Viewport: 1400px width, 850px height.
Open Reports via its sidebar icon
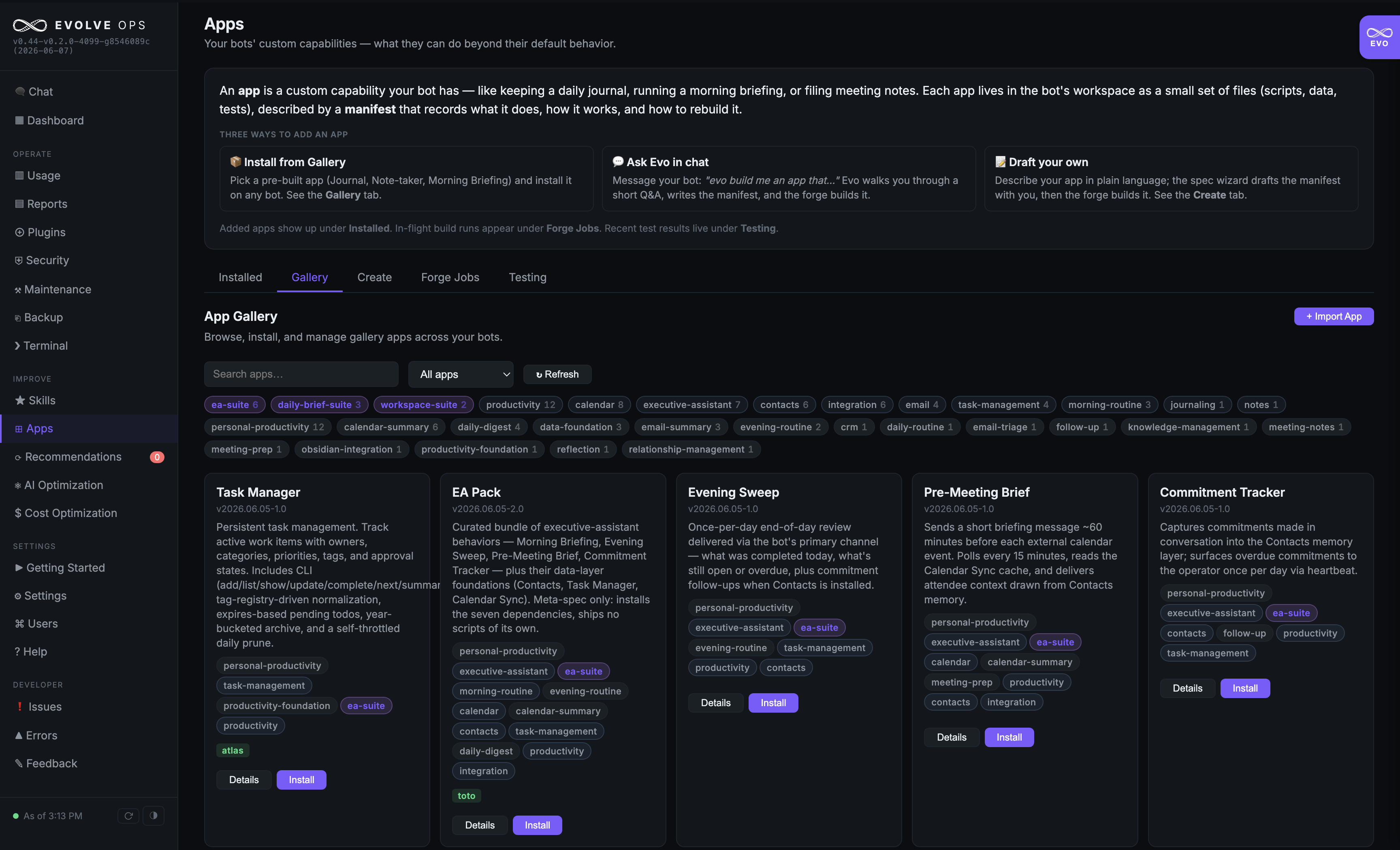point(19,204)
